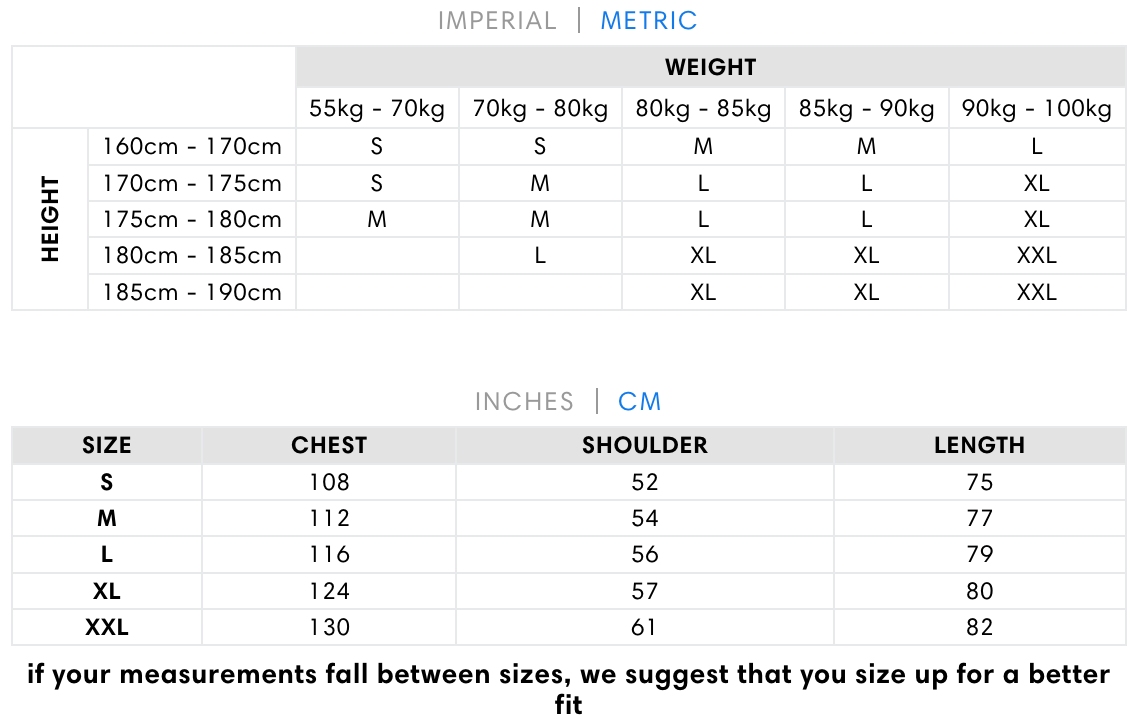
Task: Click the 80kg - 85kg column header
Action: pos(703,109)
